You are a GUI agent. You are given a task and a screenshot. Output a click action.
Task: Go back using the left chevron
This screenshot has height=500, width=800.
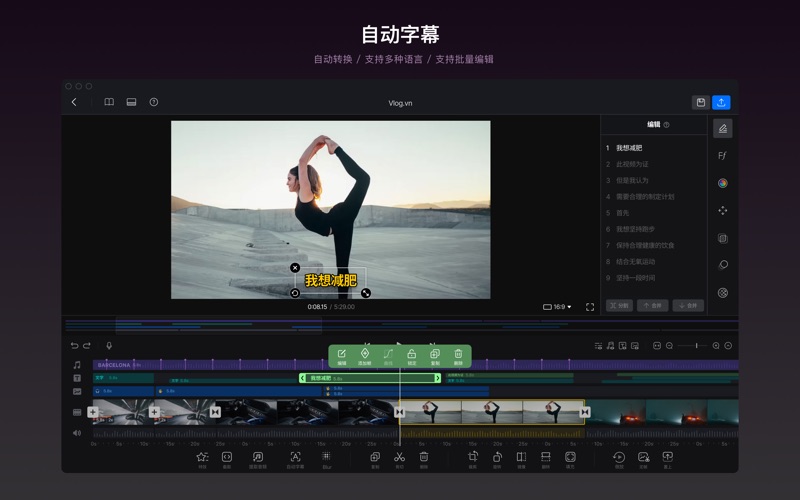click(74, 102)
